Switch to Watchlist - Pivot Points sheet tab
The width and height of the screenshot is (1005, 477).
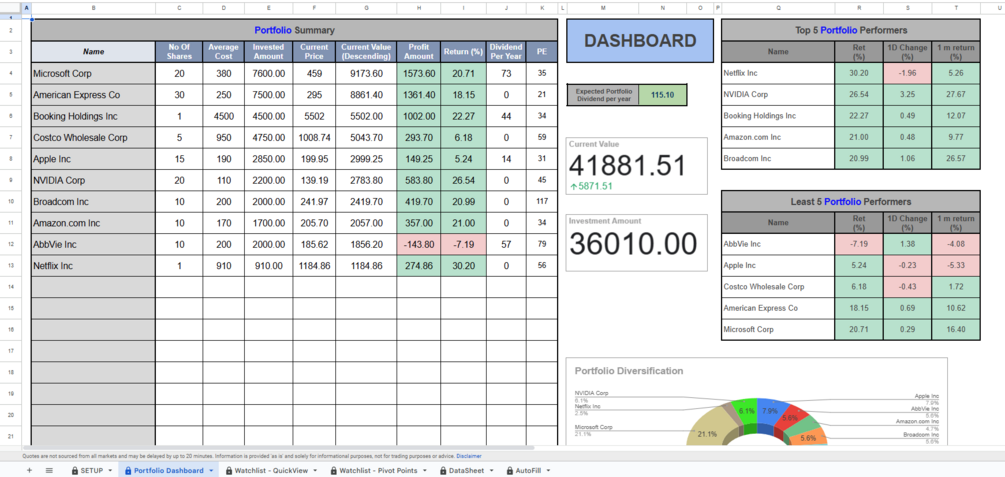(x=379, y=471)
